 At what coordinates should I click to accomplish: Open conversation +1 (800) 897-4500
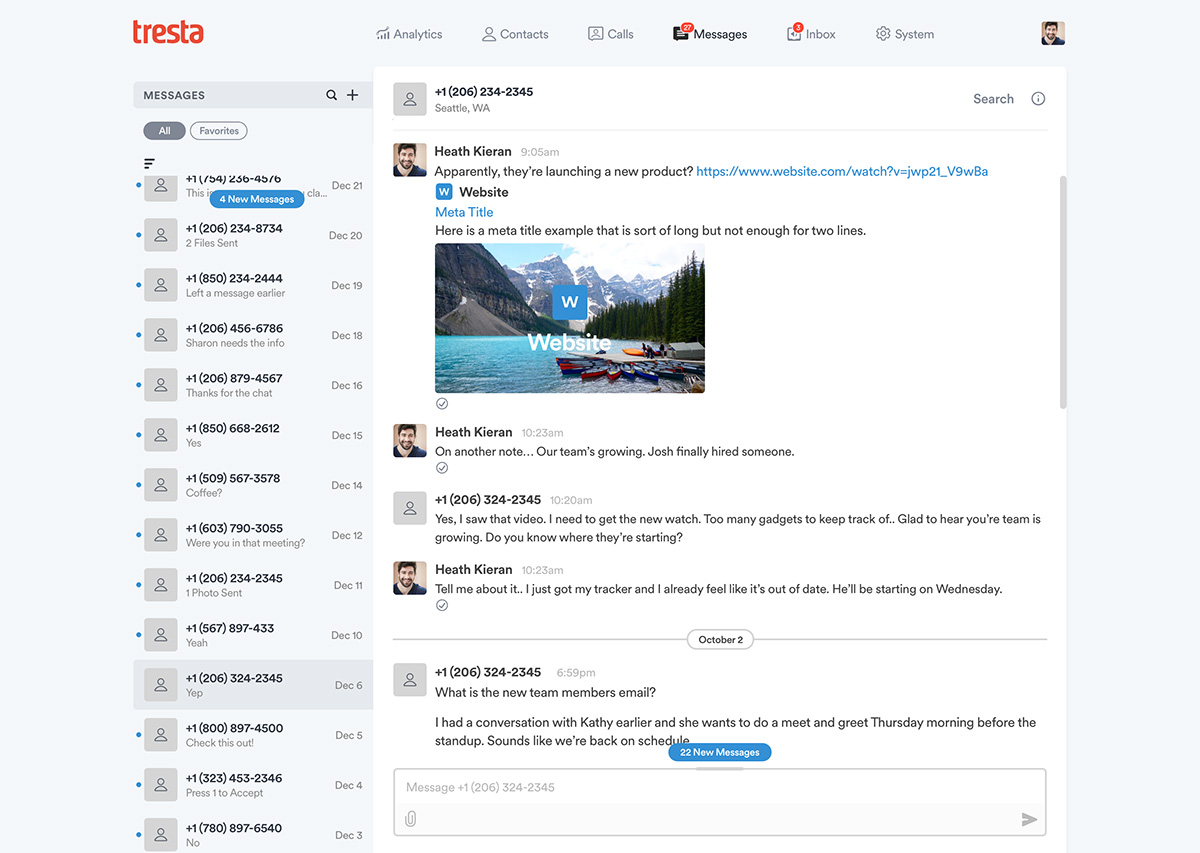click(x=253, y=735)
